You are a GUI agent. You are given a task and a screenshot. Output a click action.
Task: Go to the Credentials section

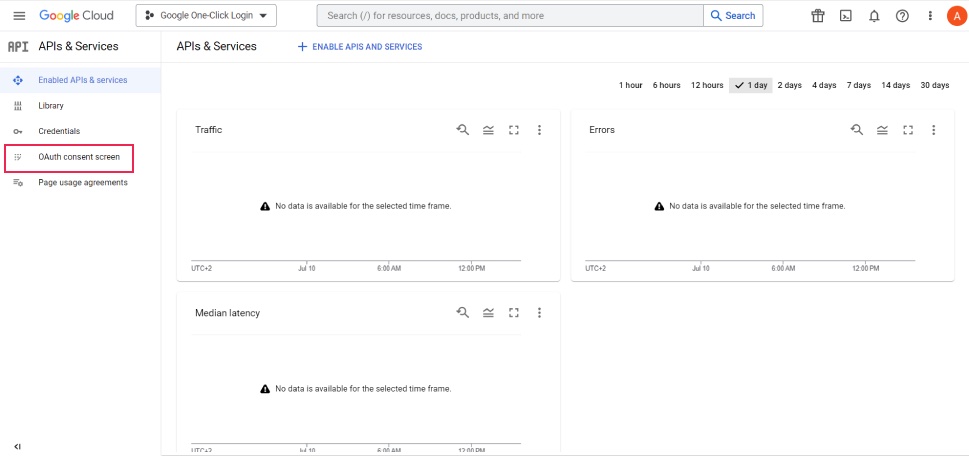59,131
